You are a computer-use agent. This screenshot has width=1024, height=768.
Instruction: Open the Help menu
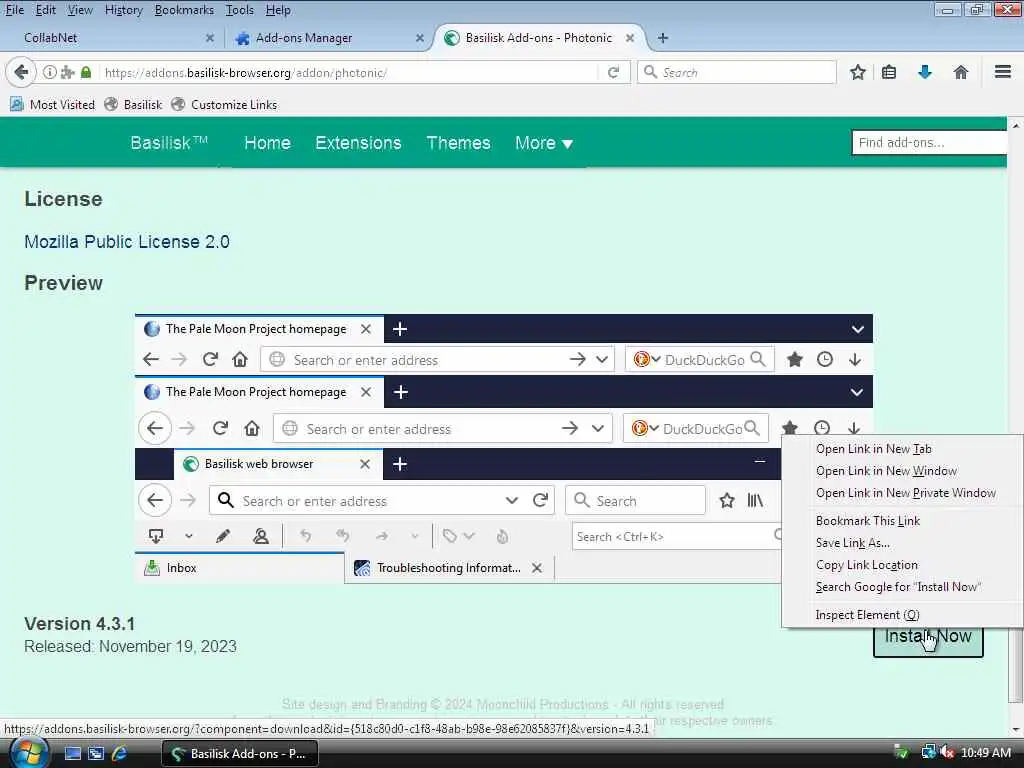pyautogui.click(x=278, y=10)
